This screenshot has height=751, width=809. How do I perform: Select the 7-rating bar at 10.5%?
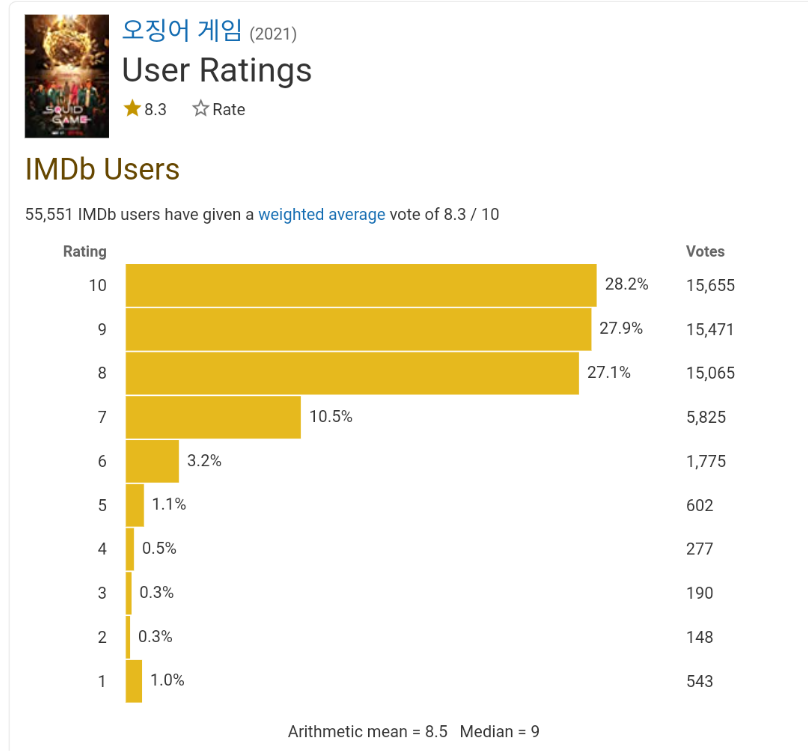(213, 417)
